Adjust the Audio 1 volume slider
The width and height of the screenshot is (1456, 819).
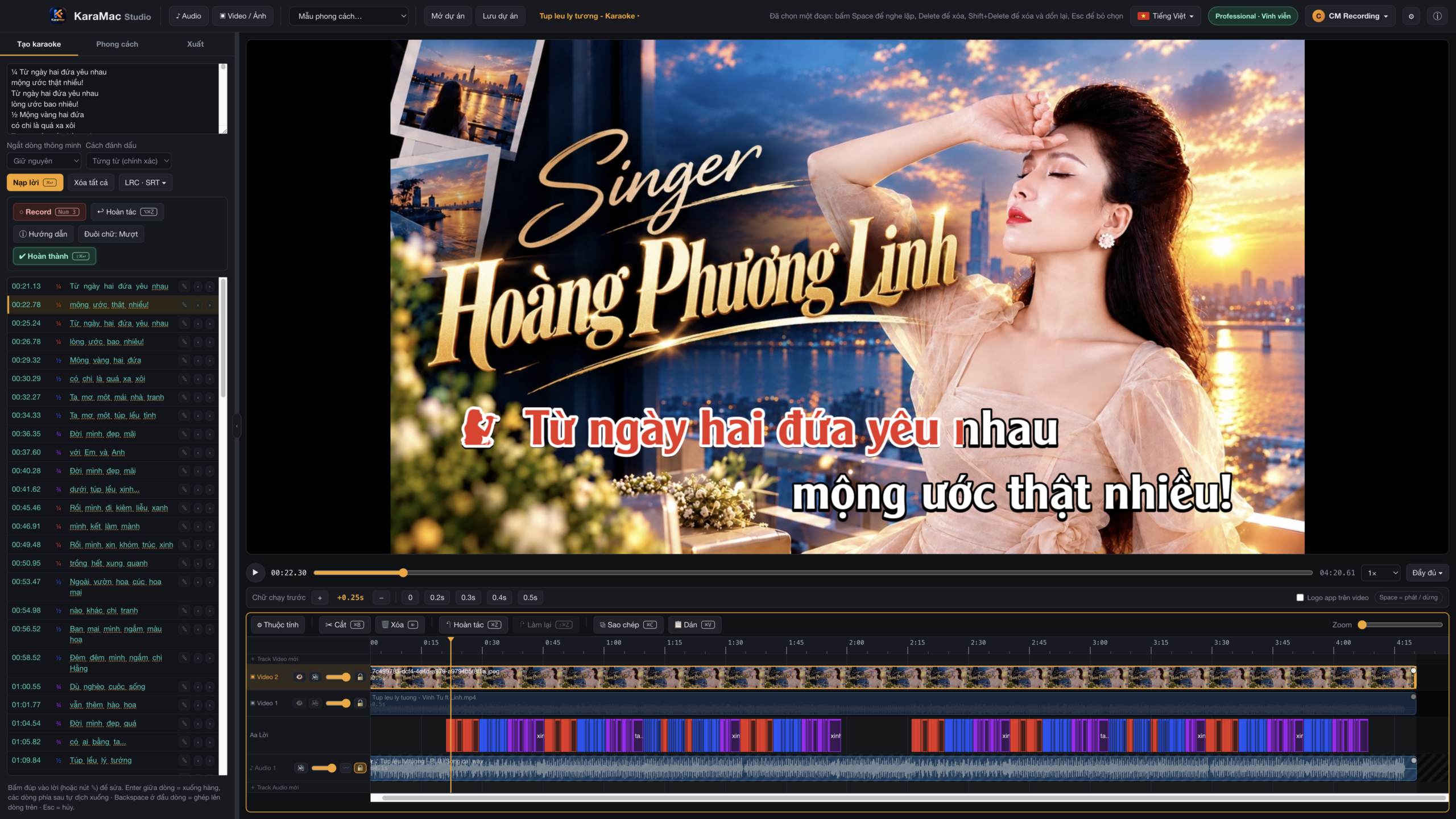tap(324, 768)
